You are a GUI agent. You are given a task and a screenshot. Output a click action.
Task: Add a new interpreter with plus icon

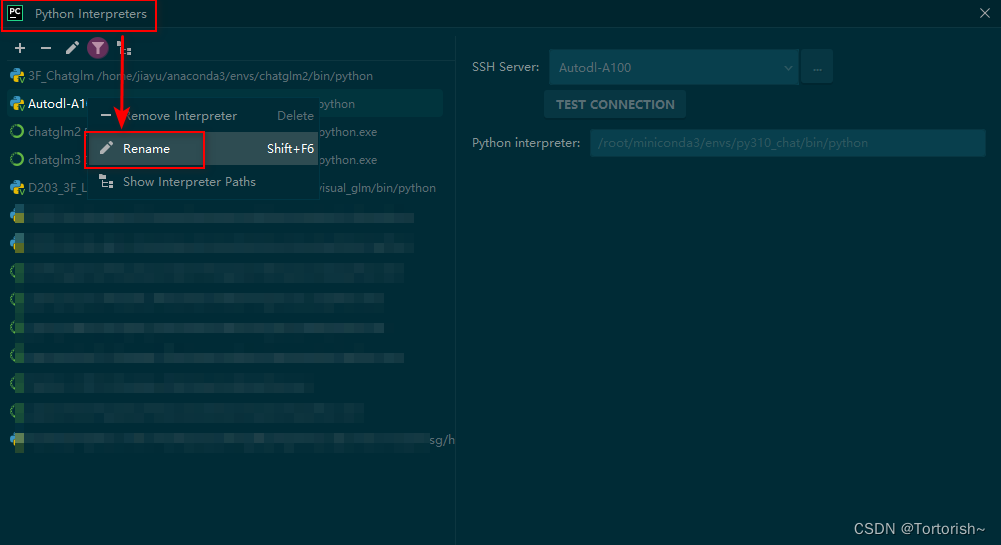pyautogui.click(x=20, y=48)
